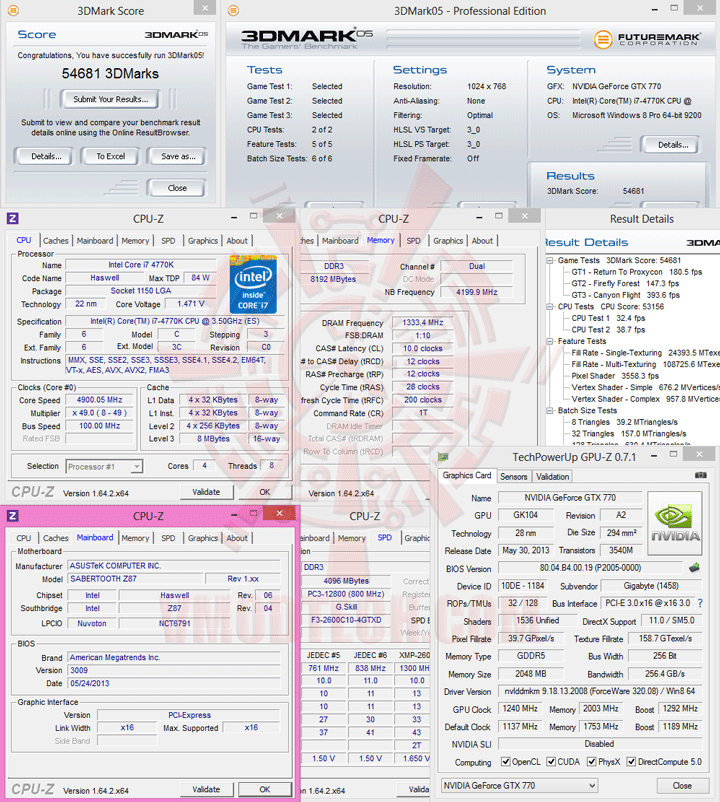The image size is (720, 802).
Task: Click Vertex Shader - Simple result row
Action: pyautogui.click(x=645, y=388)
